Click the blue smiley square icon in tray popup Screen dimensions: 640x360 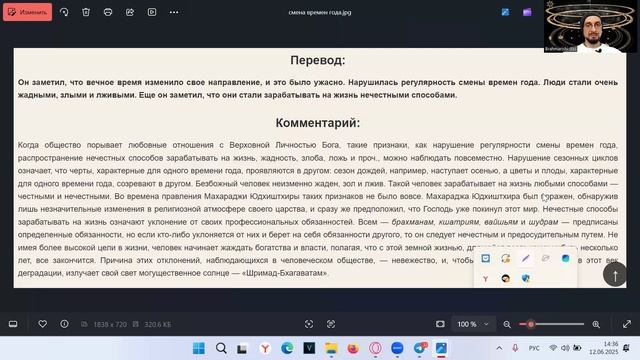(485, 258)
